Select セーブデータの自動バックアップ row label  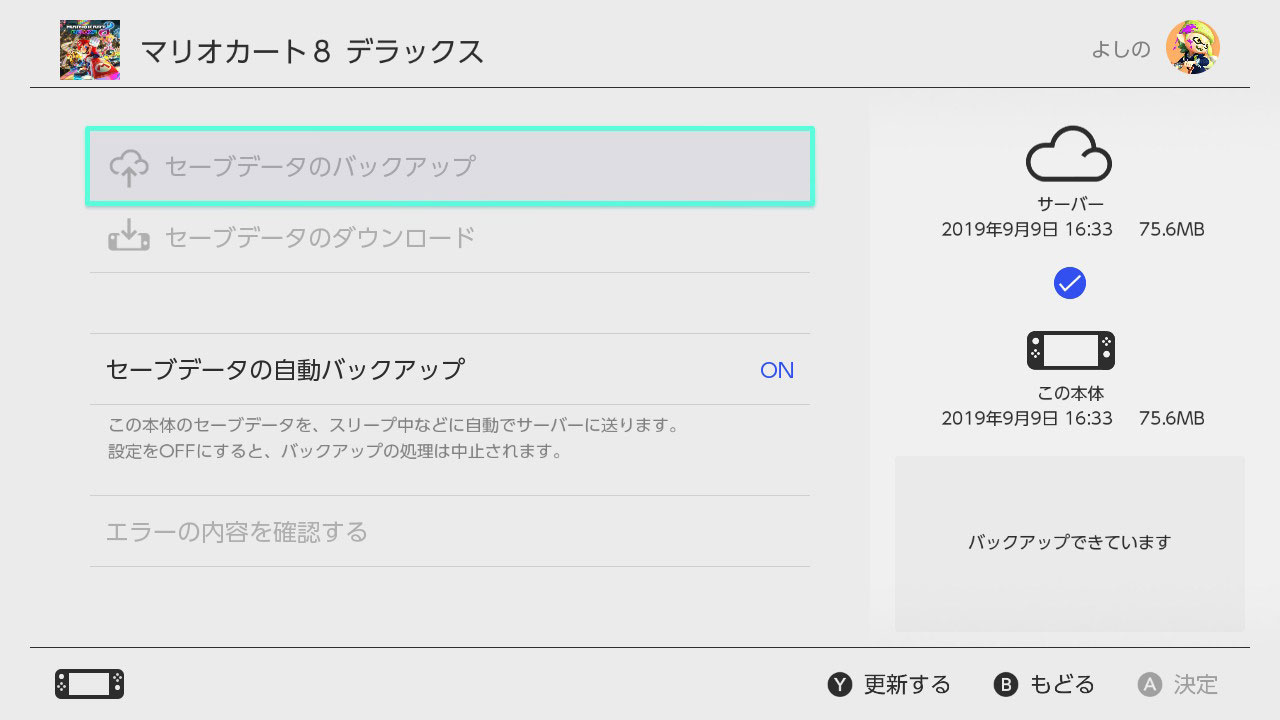click(285, 370)
